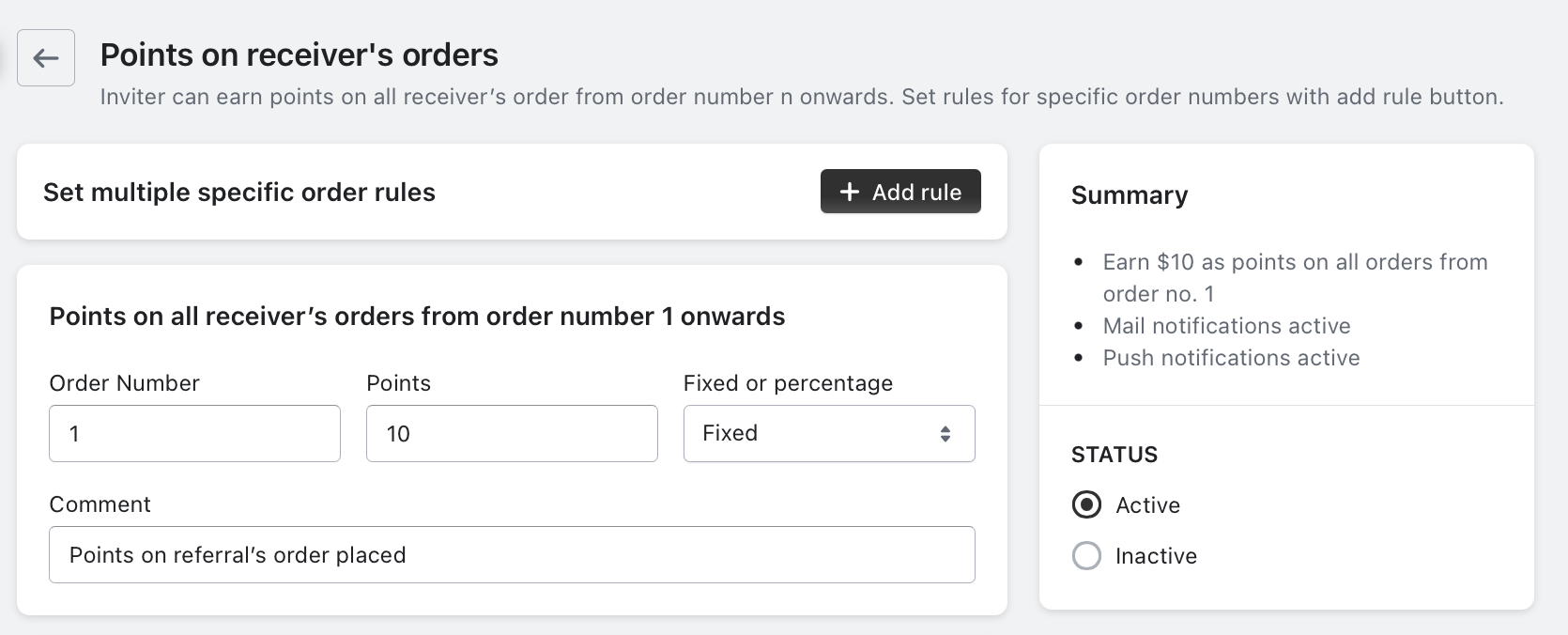Click the Summary heading
Viewport: 1568px width, 635px height.
click(x=1130, y=195)
